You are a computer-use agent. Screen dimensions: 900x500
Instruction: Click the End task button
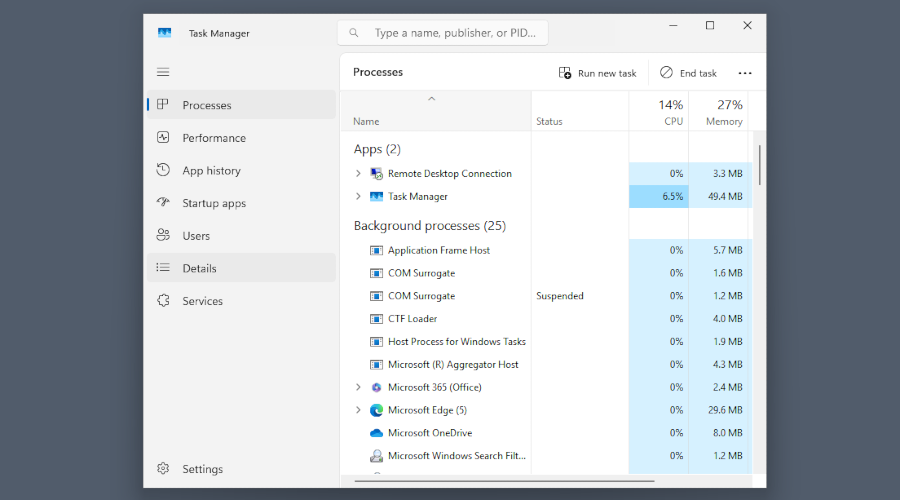[688, 73]
